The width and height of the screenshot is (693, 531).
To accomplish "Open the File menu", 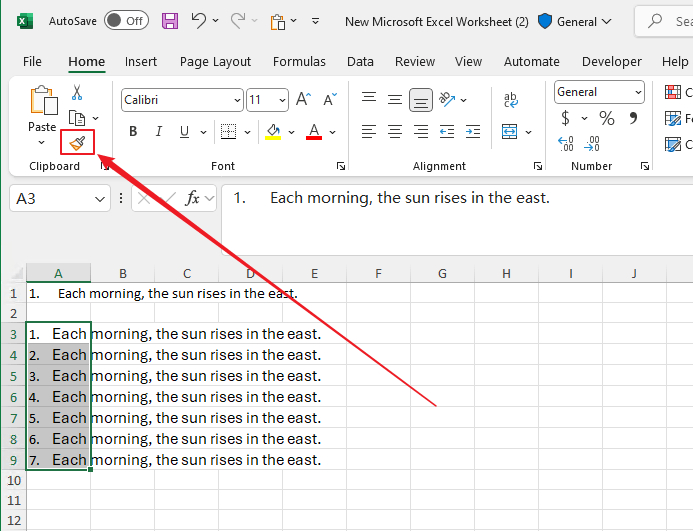I will click(x=32, y=62).
